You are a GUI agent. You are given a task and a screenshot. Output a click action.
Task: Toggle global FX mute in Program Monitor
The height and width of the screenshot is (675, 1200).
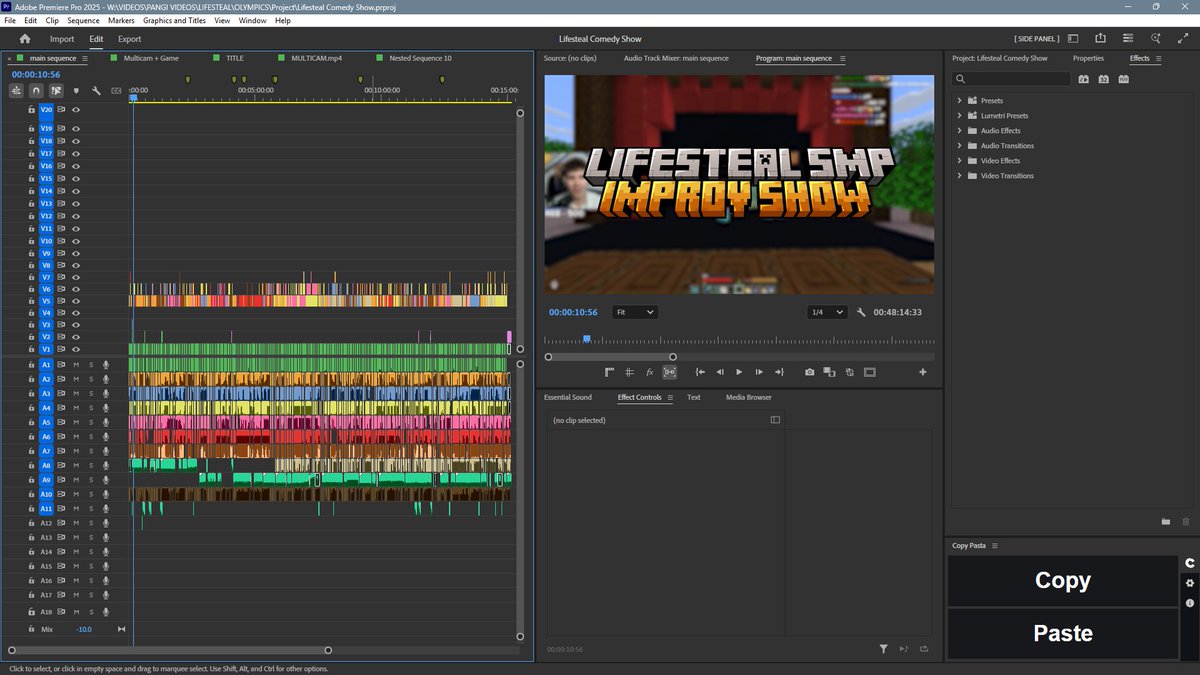coord(649,372)
